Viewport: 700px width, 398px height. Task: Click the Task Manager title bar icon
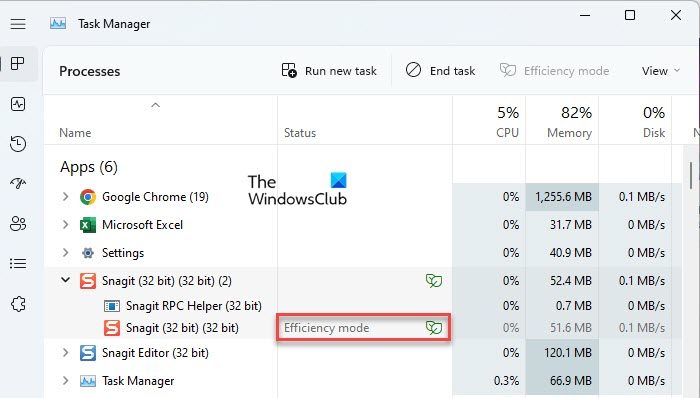pyautogui.click(x=58, y=23)
